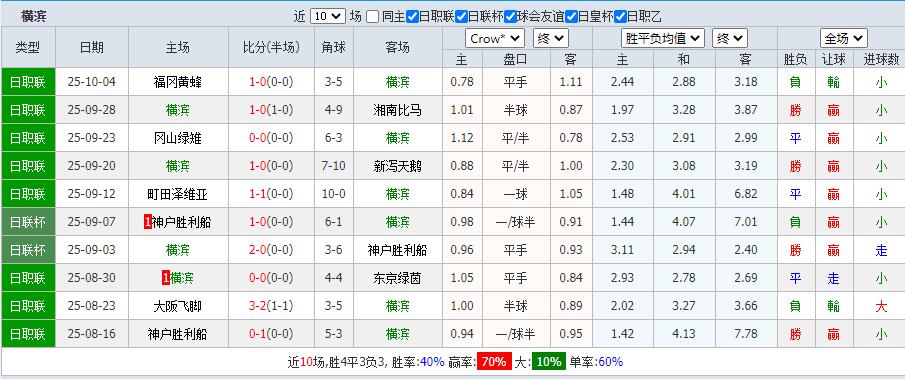Uncheck the 日职乙 filter checkbox
Screen dimensions: 905x379
[620, 16]
